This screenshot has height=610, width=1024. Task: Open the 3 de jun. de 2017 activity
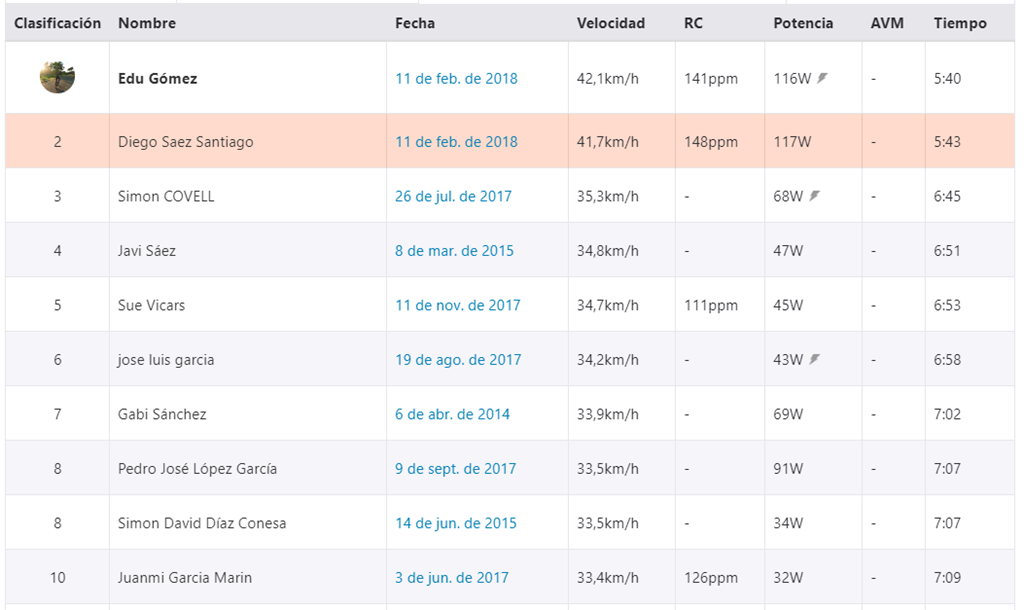pos(452,577)
